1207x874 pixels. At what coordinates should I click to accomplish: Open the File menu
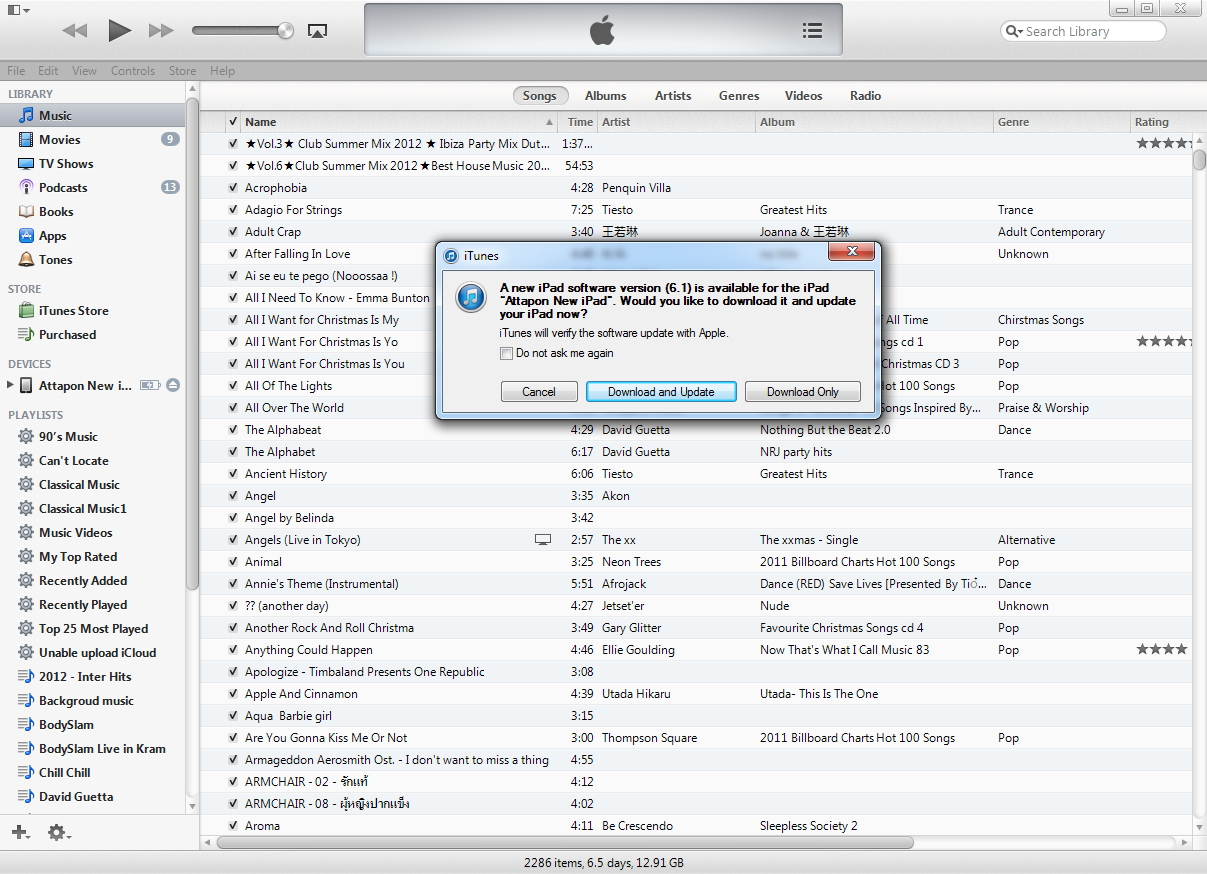(x=16, y=71)
